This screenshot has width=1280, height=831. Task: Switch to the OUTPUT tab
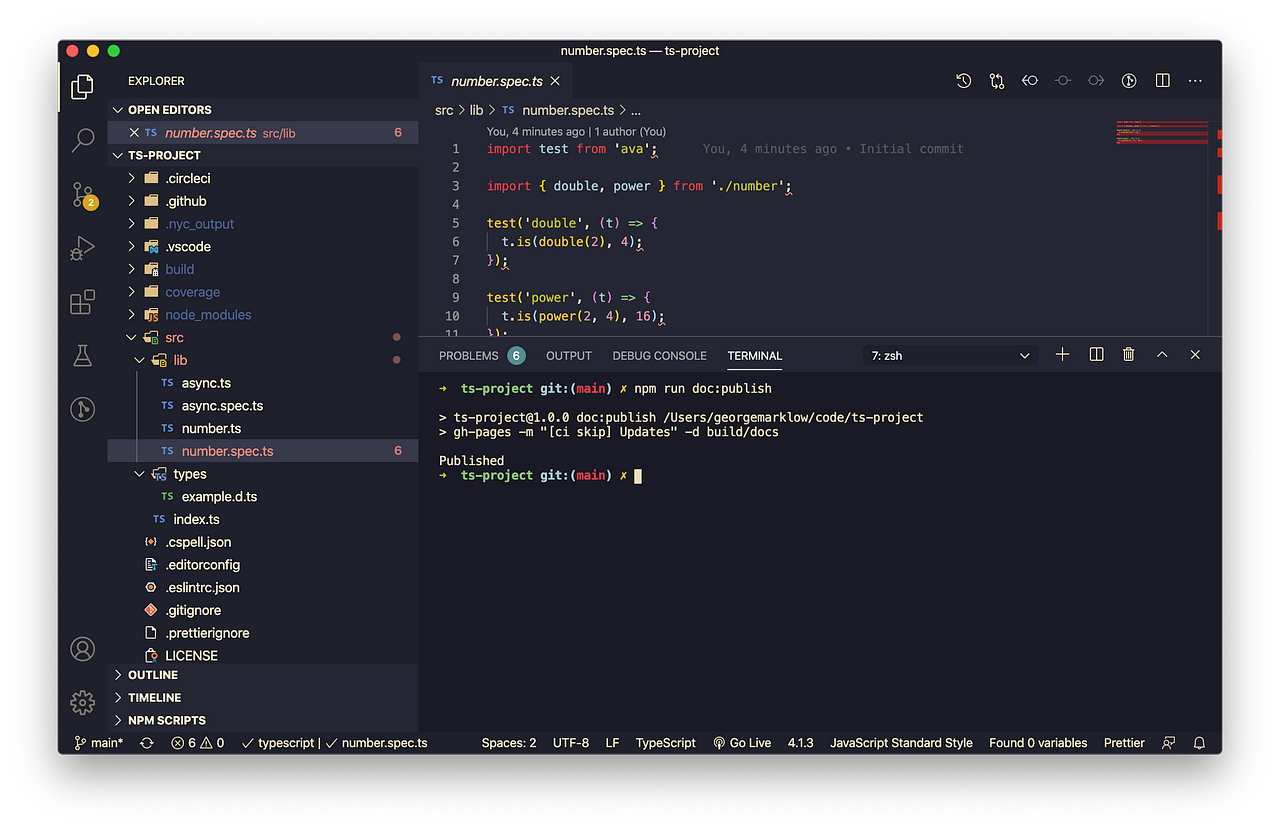tap(568, 355)
